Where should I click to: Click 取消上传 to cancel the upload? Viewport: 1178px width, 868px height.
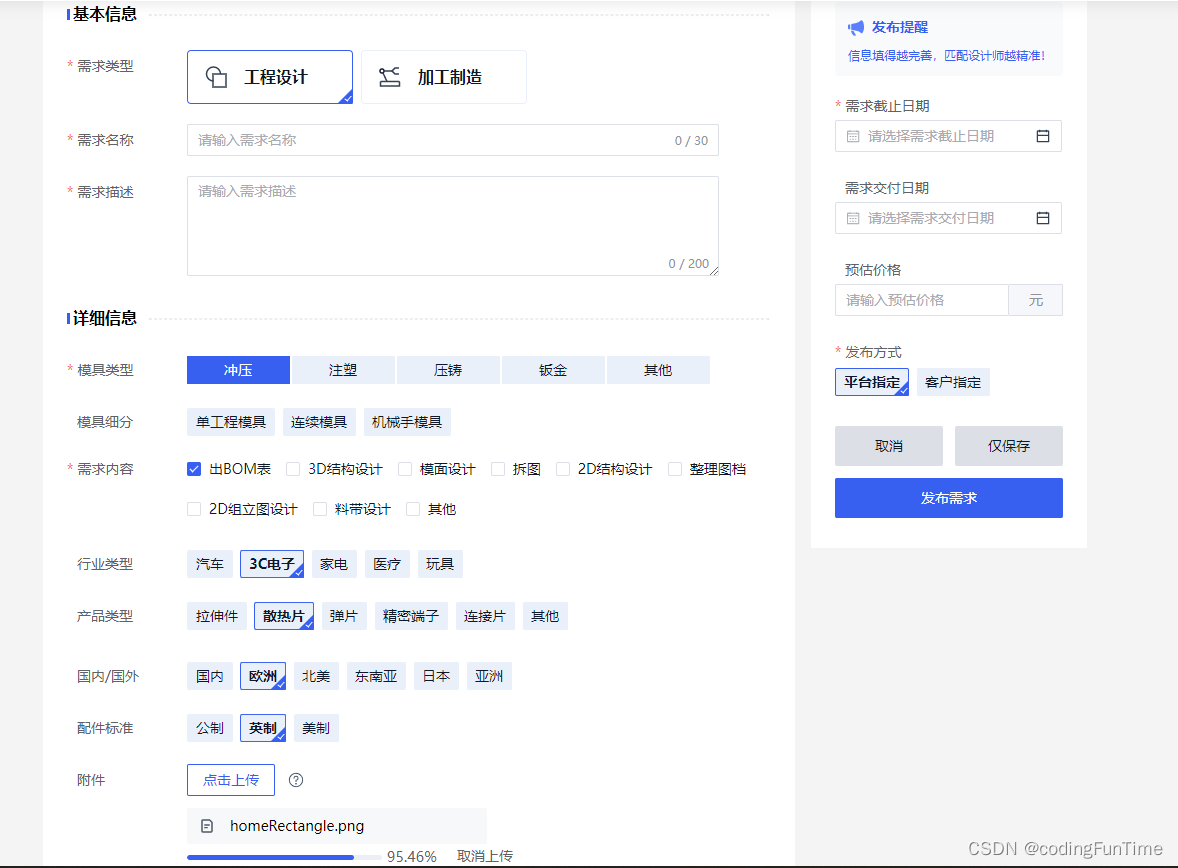coord(485,856)
